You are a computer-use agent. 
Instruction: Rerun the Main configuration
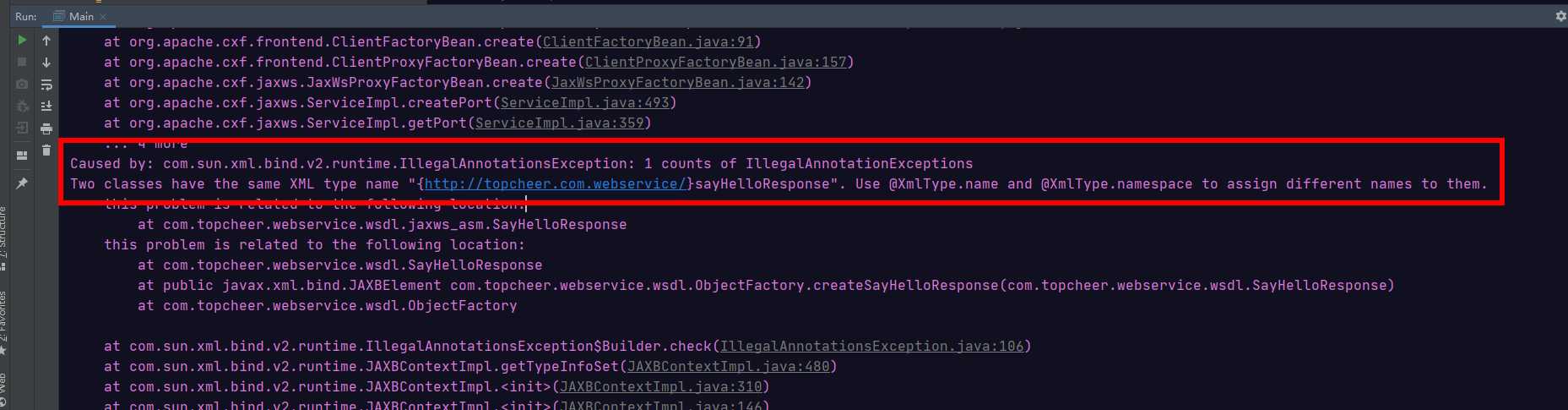tap(22, 40)
